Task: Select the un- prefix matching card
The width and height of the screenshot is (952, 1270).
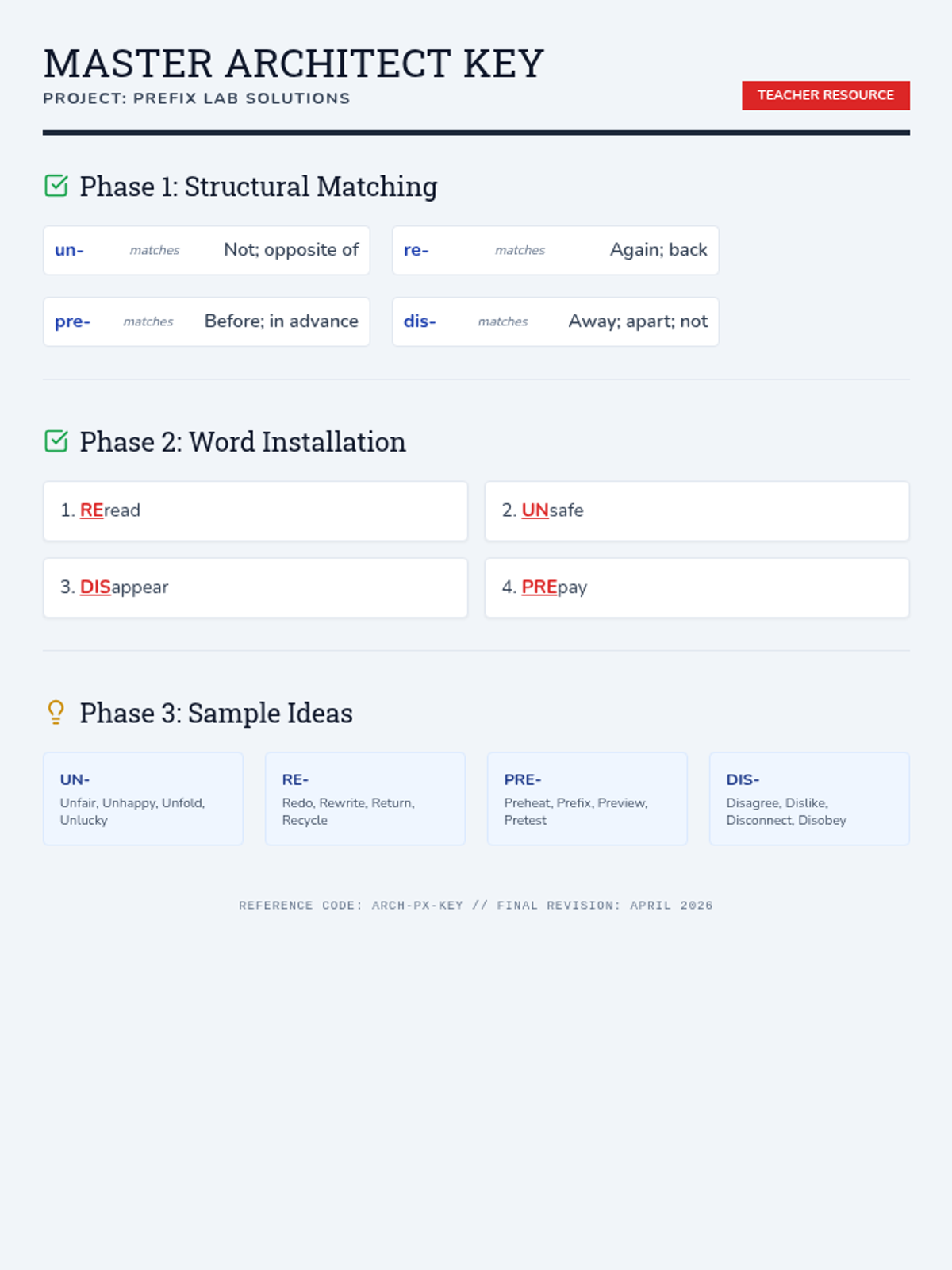Action: tap(206, 251)
